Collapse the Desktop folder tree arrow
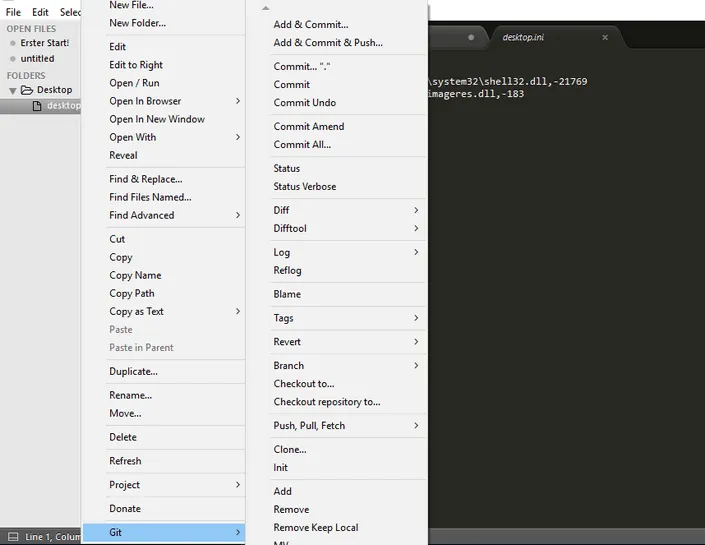This screenshot has height=545, width=705. (13, 91)
